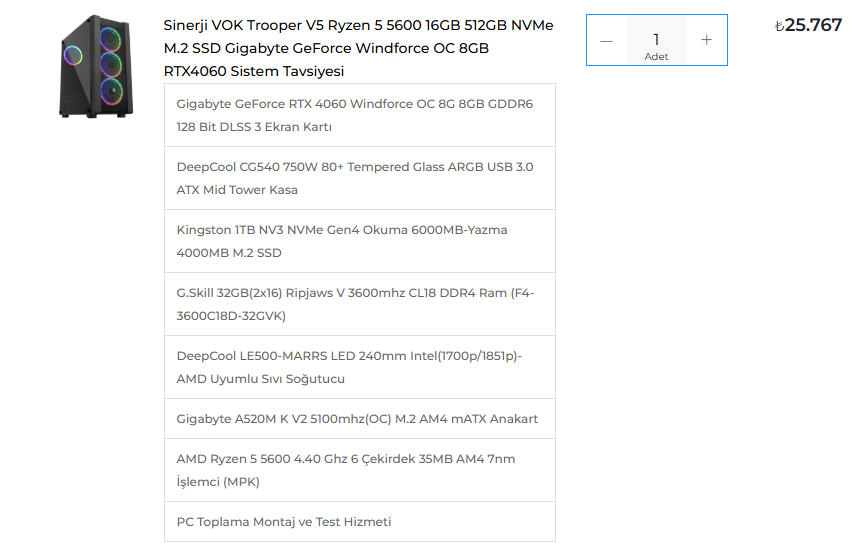Select the PC Toplama Montaj ve Test Hizmeti row
The width and height of the screenshot is (867, 551).
click(x=360, y=522)
